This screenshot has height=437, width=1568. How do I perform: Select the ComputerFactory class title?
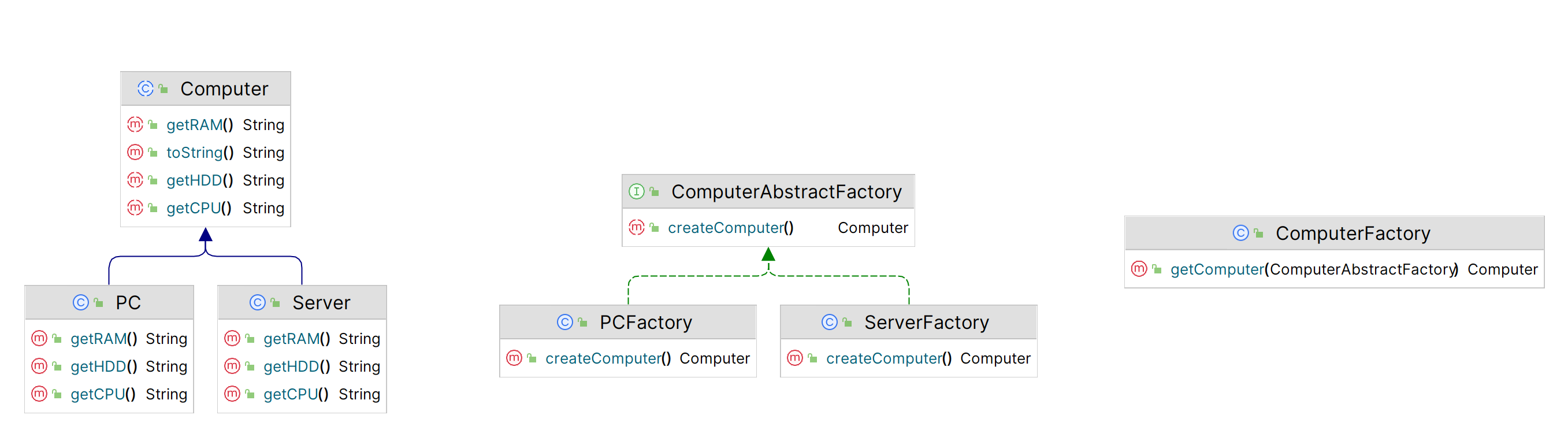point(1352,233)
